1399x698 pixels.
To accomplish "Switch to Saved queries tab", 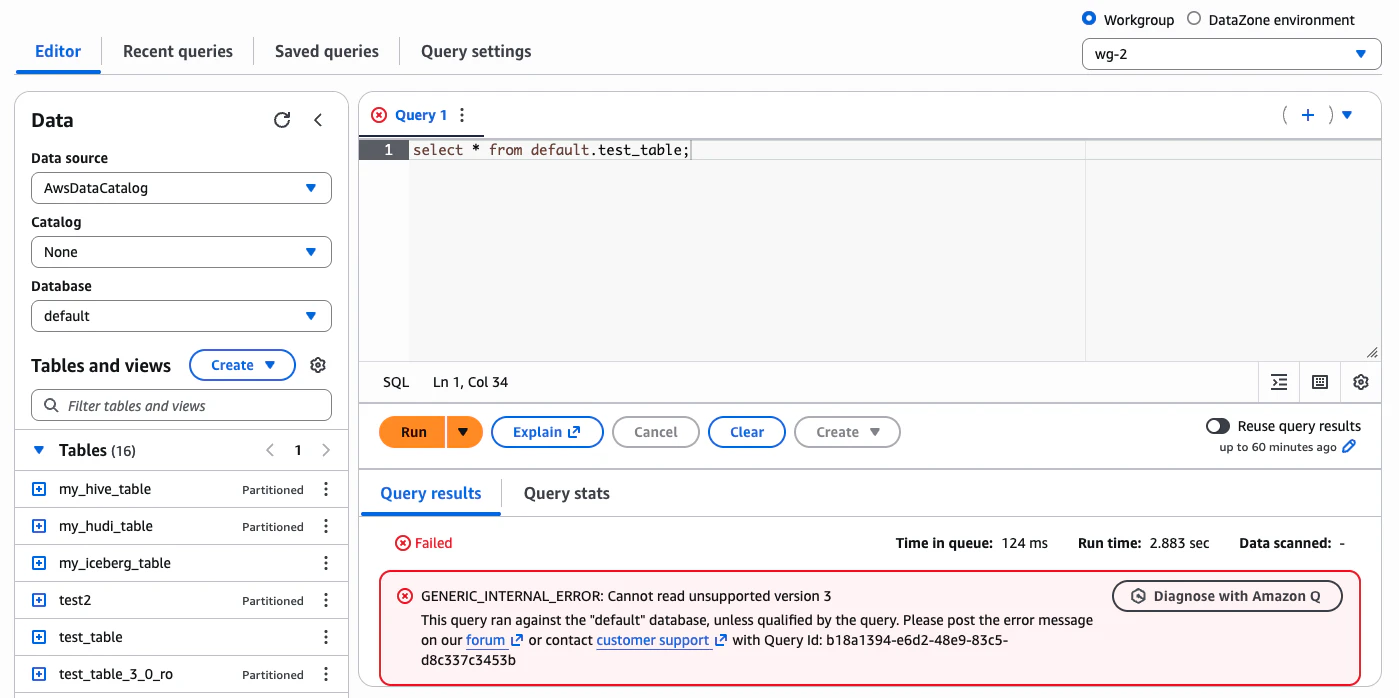I will 327,52.
